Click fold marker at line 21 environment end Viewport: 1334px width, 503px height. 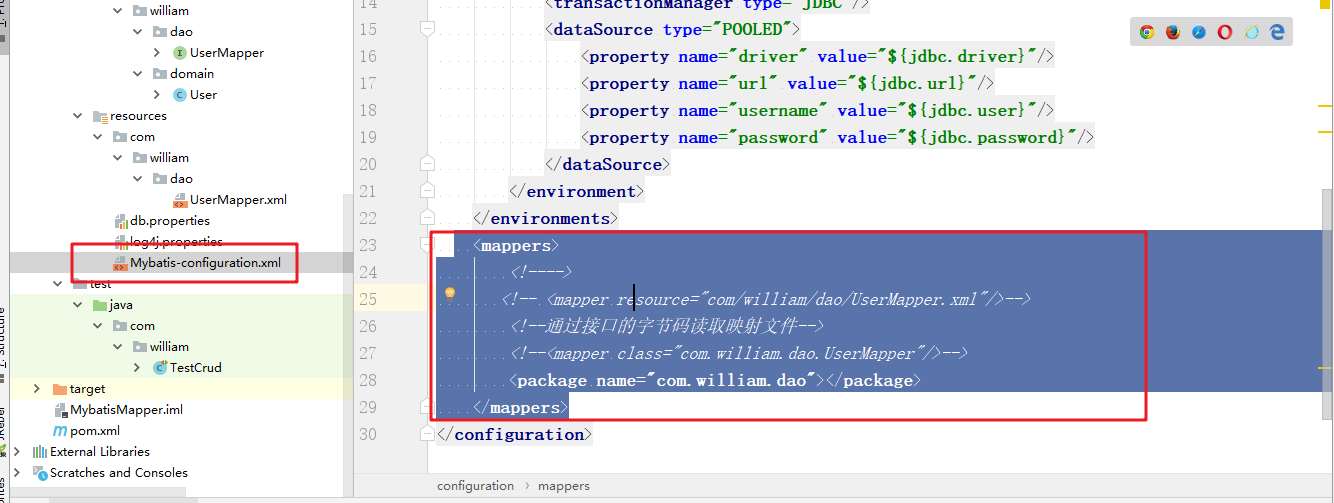coord(428,191)
